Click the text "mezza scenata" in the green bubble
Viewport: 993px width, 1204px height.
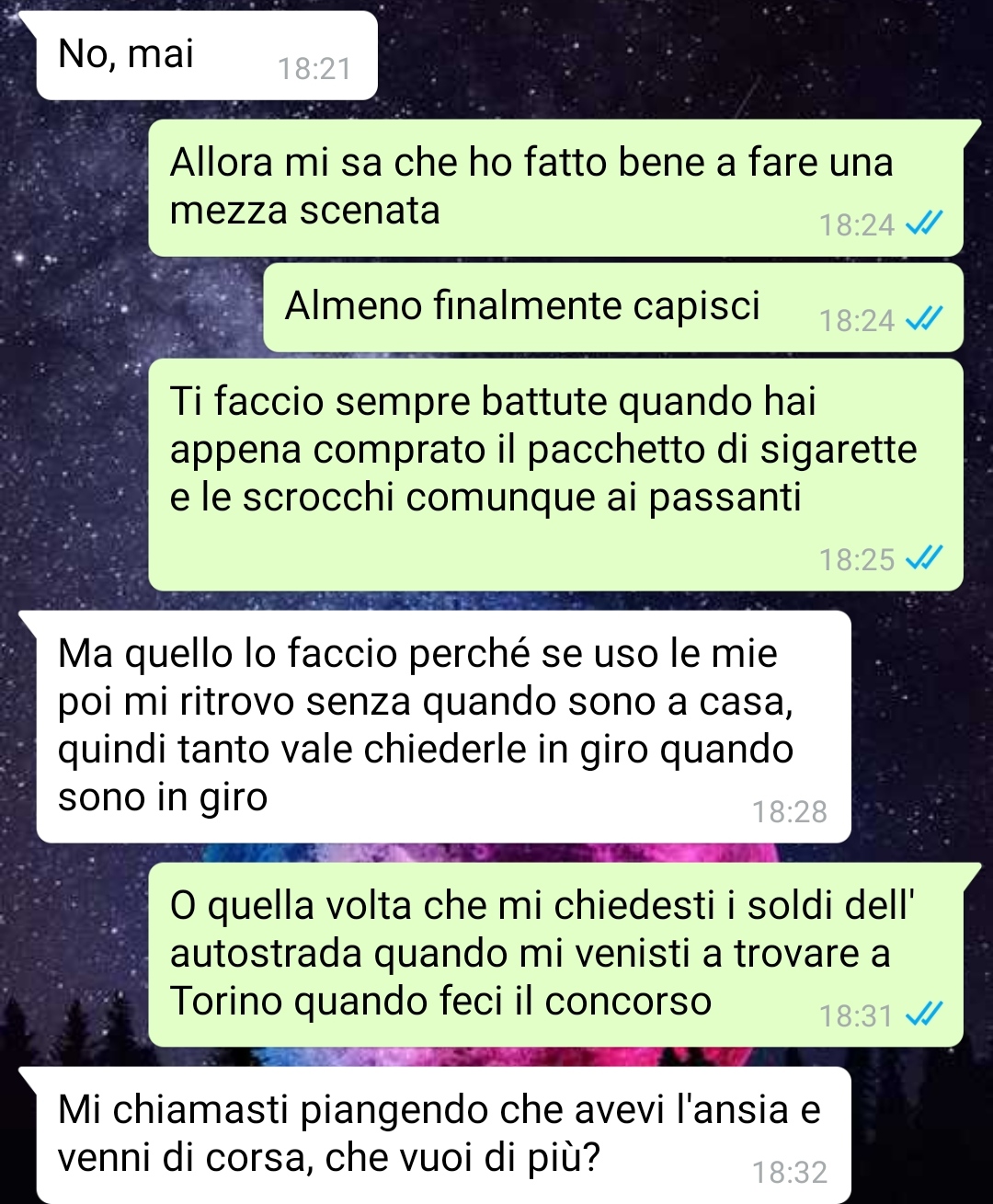305,211
